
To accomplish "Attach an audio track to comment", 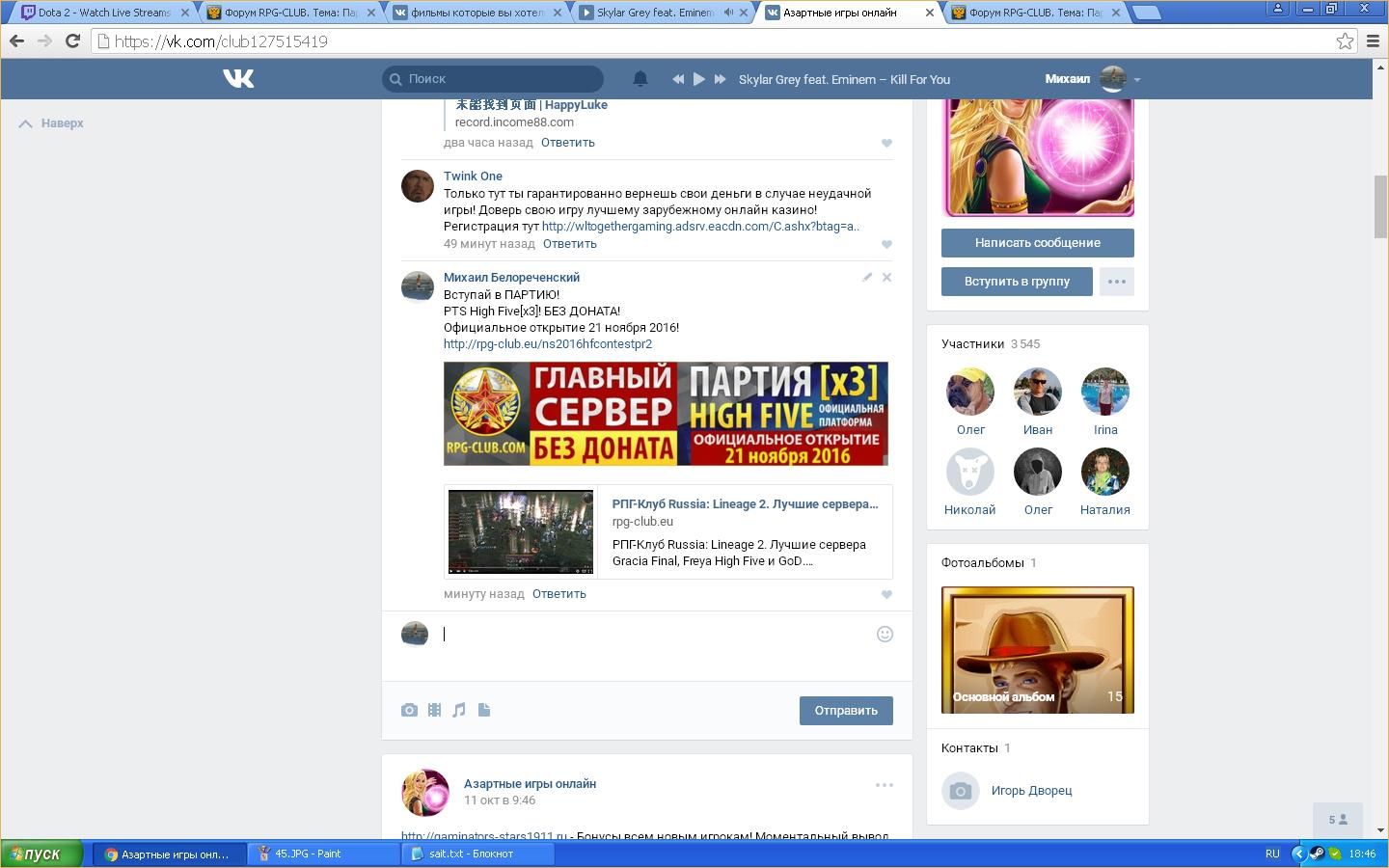I will click(459, 711).
